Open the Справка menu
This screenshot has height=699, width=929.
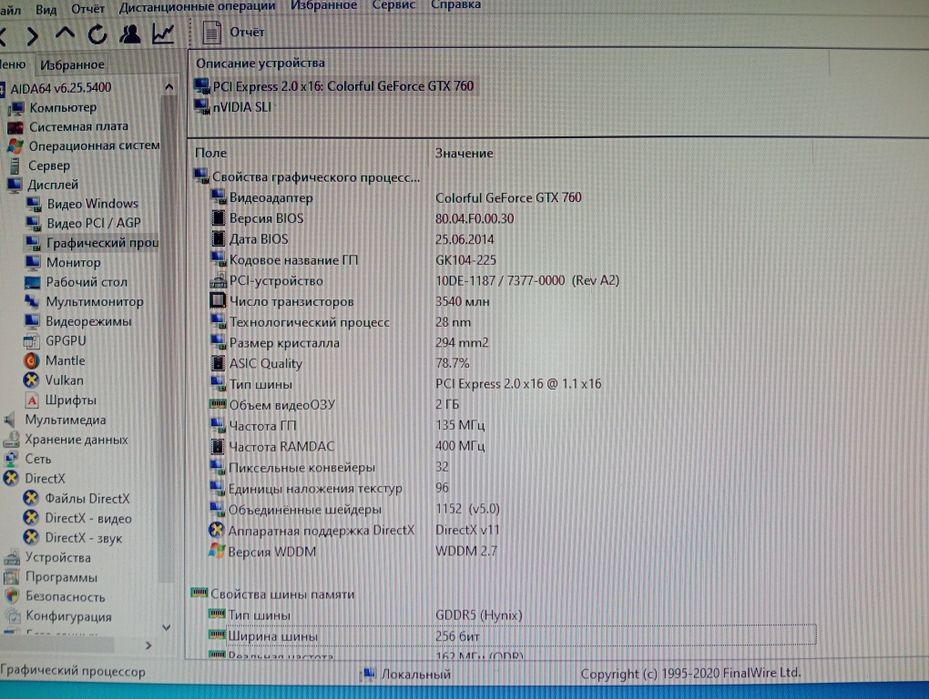[x=456, y=5]
